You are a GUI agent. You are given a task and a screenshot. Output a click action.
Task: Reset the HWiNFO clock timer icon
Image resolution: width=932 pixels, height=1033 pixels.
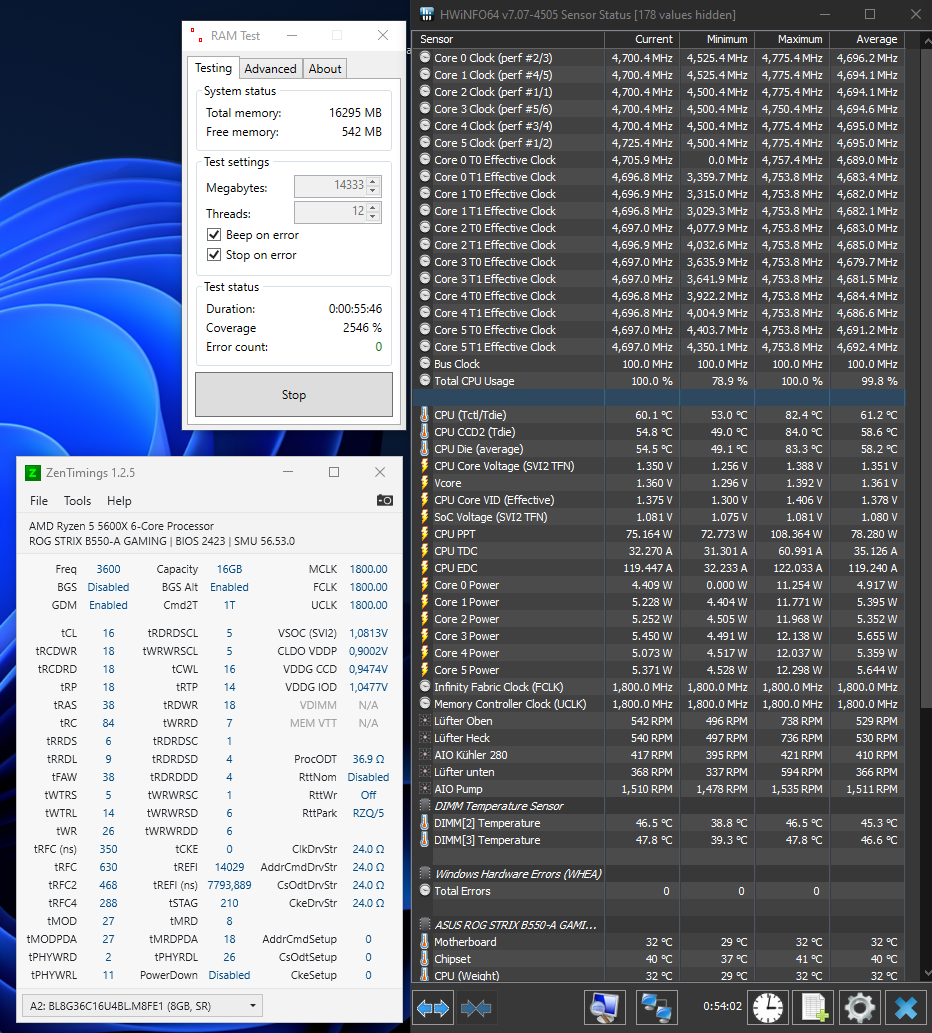pyautogui.click(x=768, y=1008)
